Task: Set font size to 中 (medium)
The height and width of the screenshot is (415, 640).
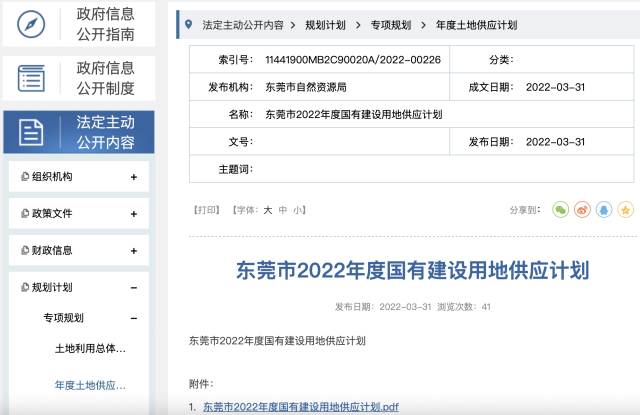Action: pos(283,210)
